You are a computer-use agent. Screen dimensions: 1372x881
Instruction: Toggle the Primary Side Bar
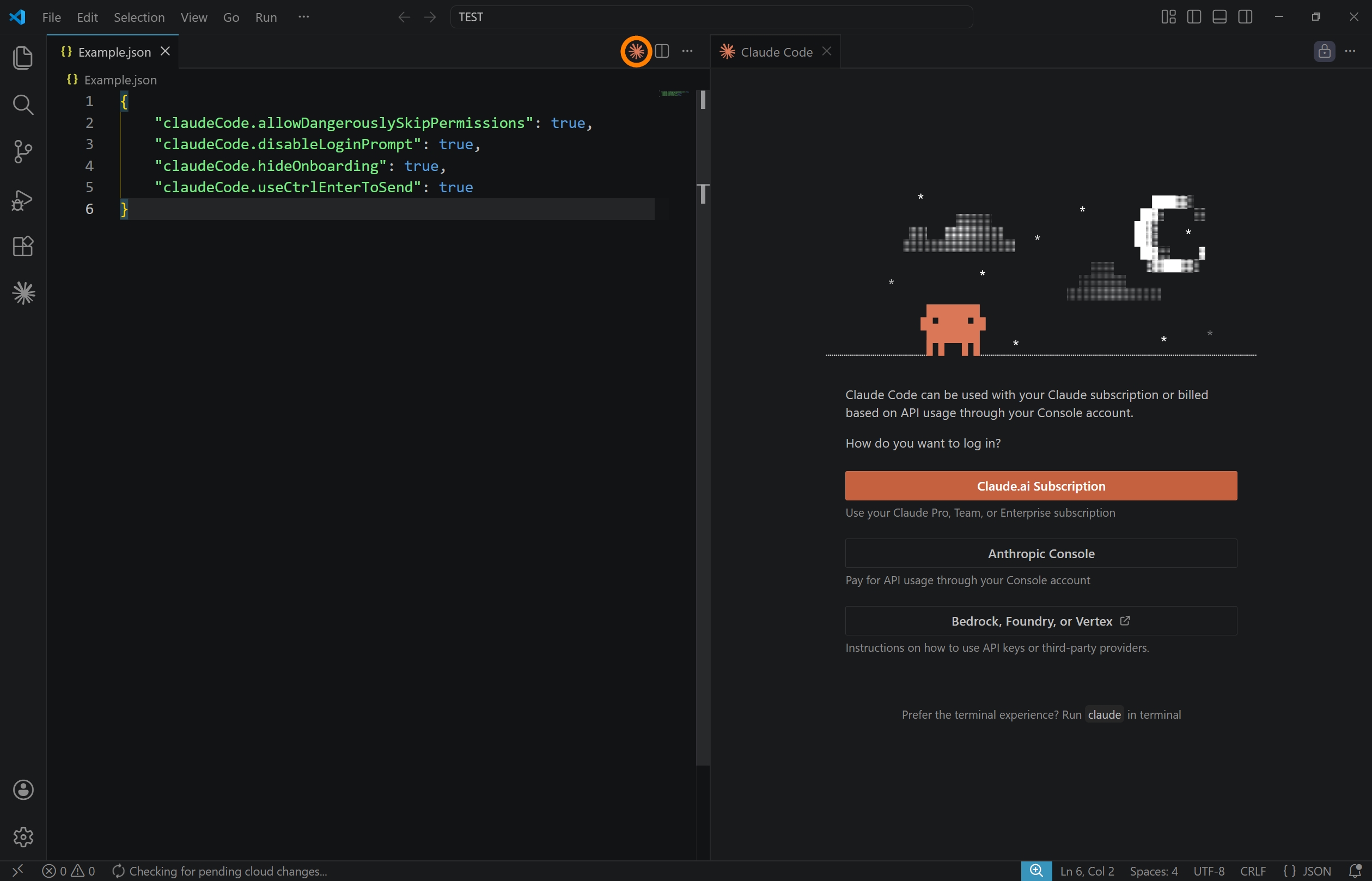1194,17
